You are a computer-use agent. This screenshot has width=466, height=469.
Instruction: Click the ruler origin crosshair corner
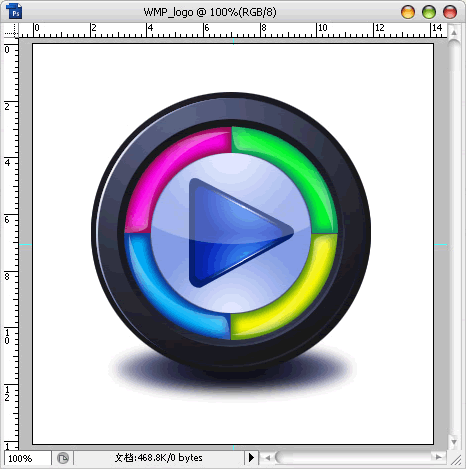pos(11,30)
